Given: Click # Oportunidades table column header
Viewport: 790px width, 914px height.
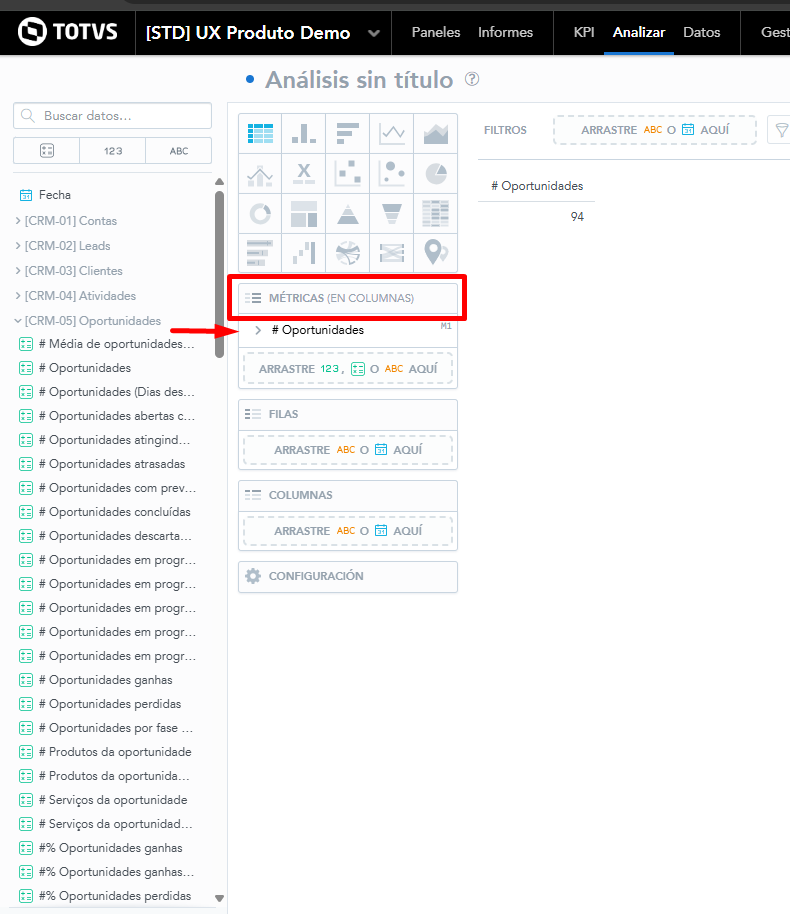Looking at the screenshot, I should 536,186.
